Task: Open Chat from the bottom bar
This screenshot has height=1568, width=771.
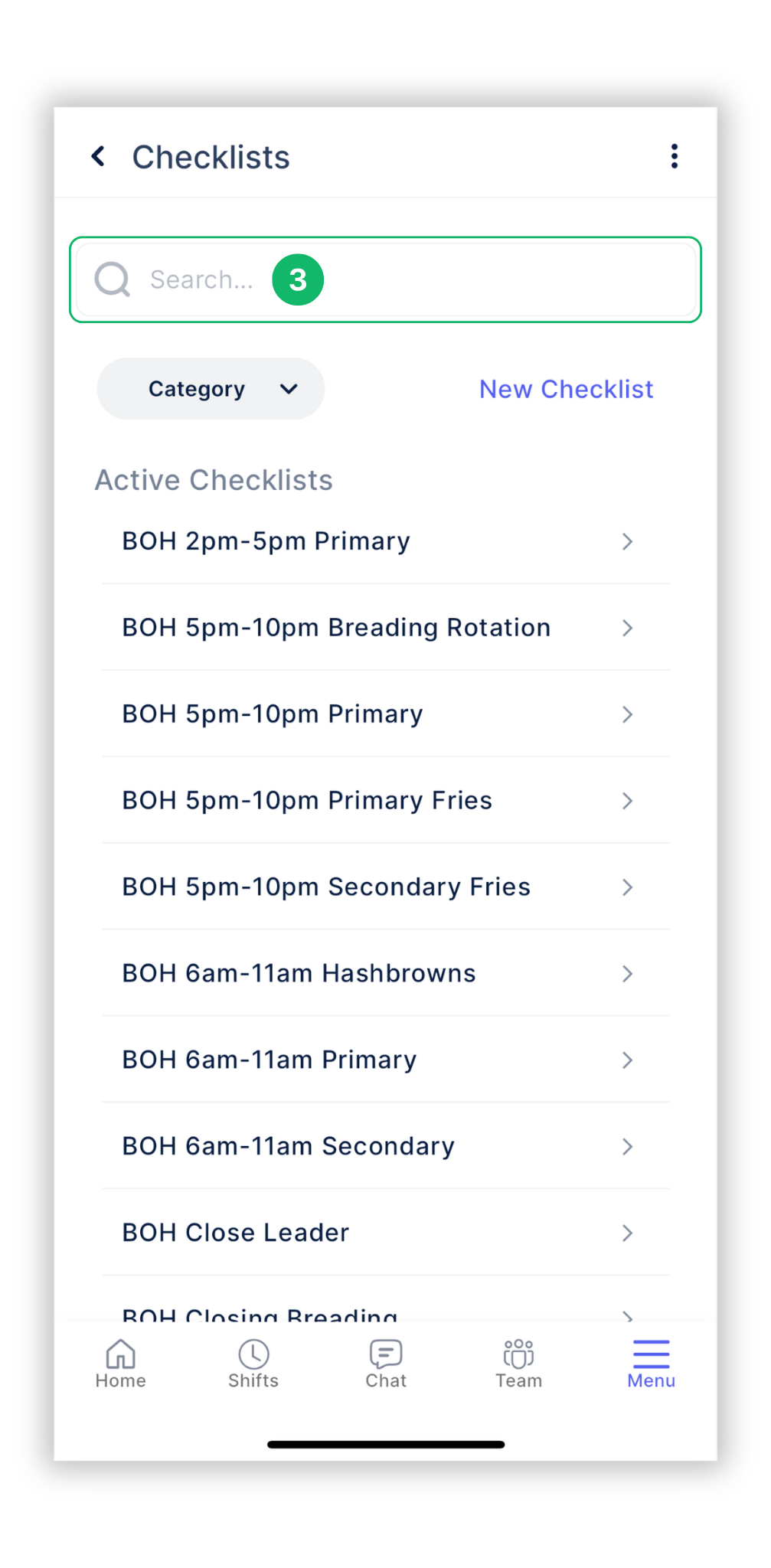Action: pyautogui.click(x=385, y=1363)
